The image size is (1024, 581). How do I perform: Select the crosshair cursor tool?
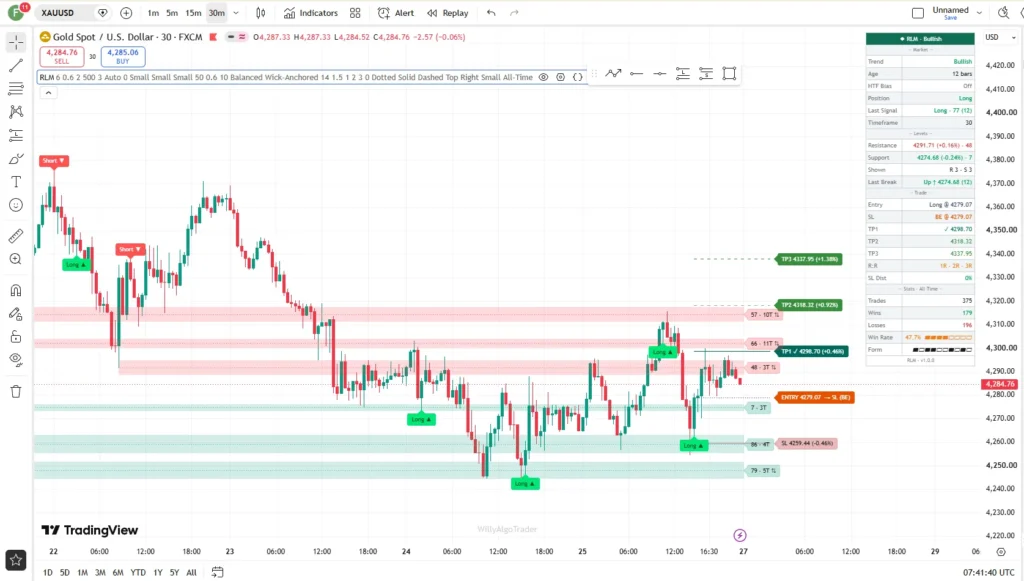pos(16,42)
